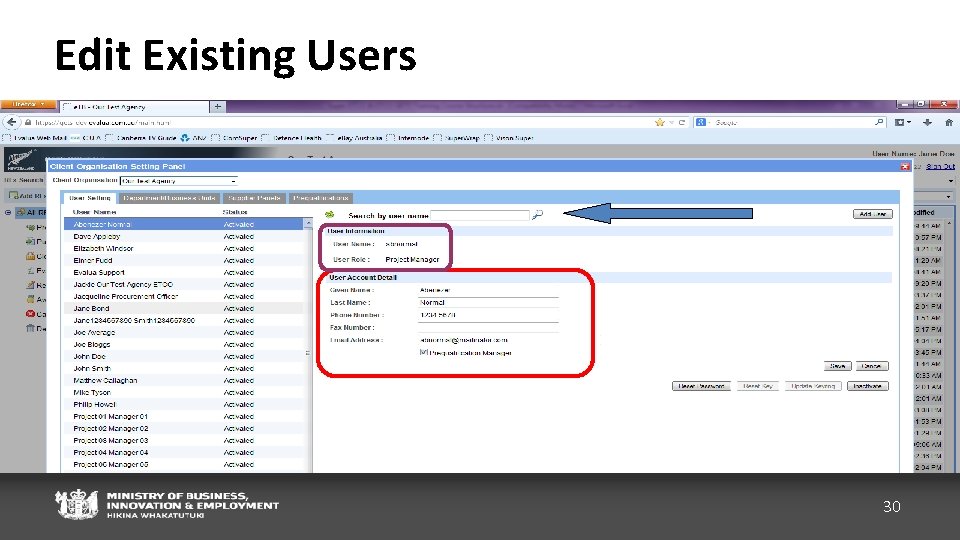This screenshot has width=960, height=540.
Task: Open the address bar history dropdown arrow
Action: point(672,122)
